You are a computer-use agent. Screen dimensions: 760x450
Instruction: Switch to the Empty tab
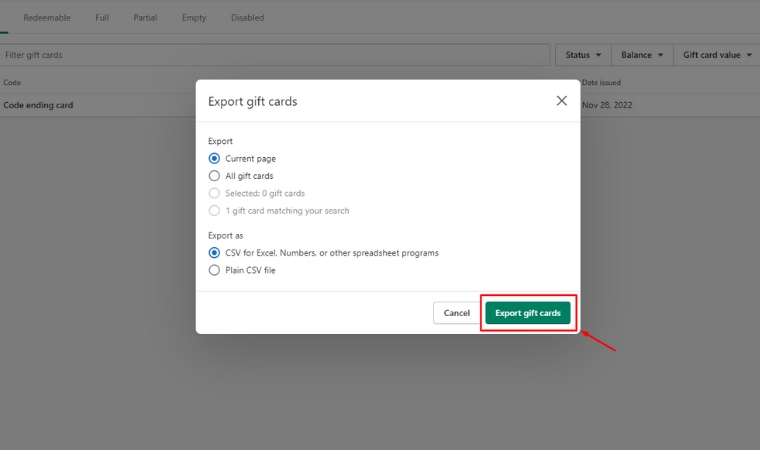[194, 17]
